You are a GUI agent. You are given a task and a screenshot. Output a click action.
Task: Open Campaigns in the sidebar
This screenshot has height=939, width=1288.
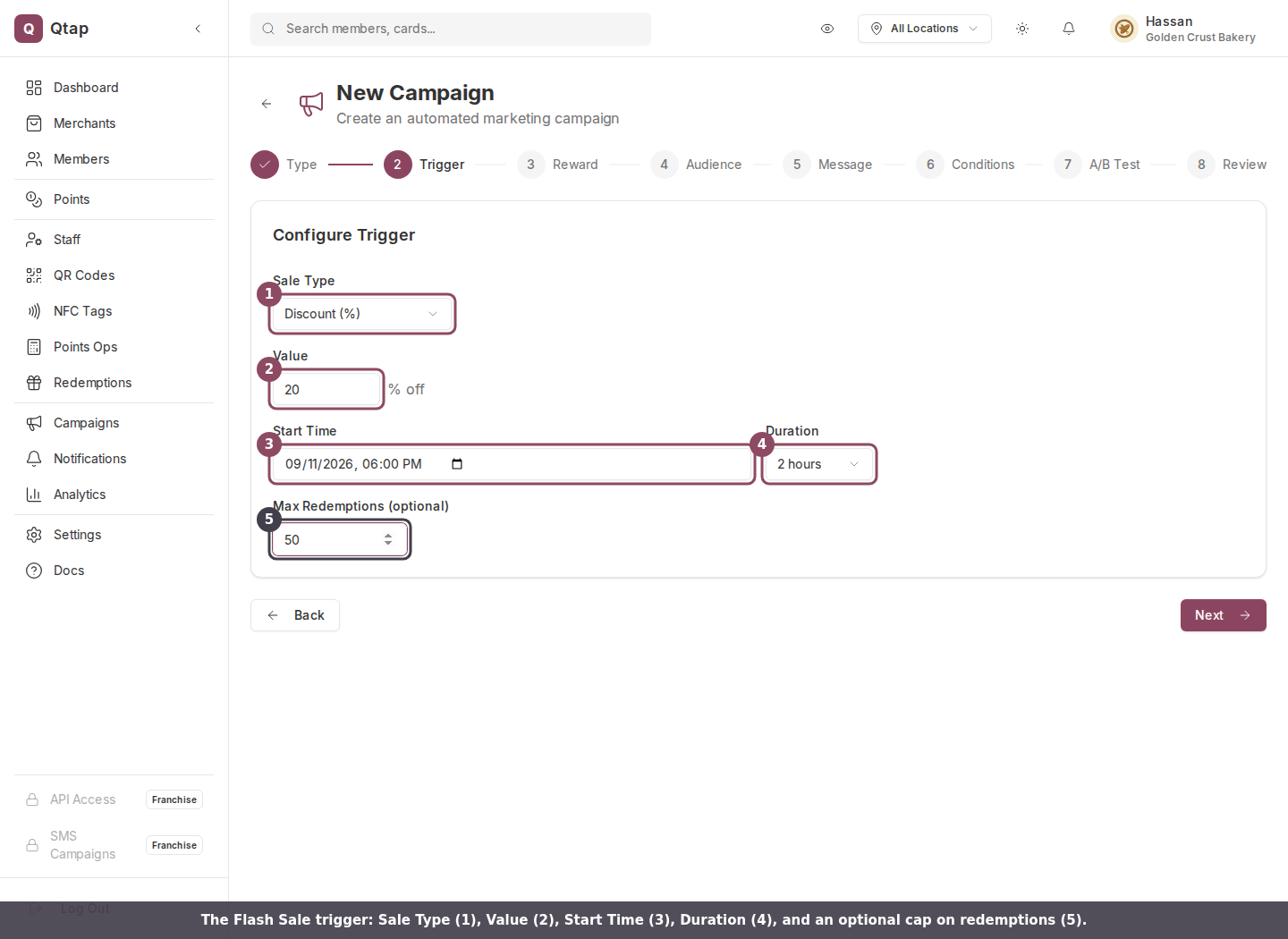point(114,423)
